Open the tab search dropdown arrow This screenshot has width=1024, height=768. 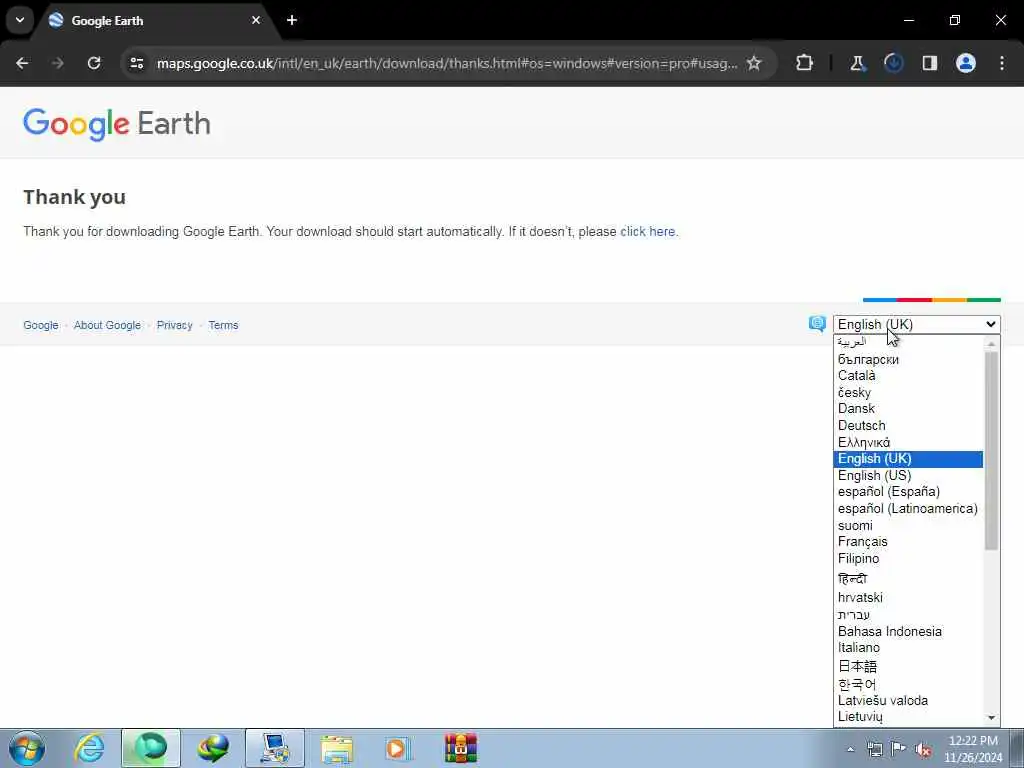click(20, 20)
